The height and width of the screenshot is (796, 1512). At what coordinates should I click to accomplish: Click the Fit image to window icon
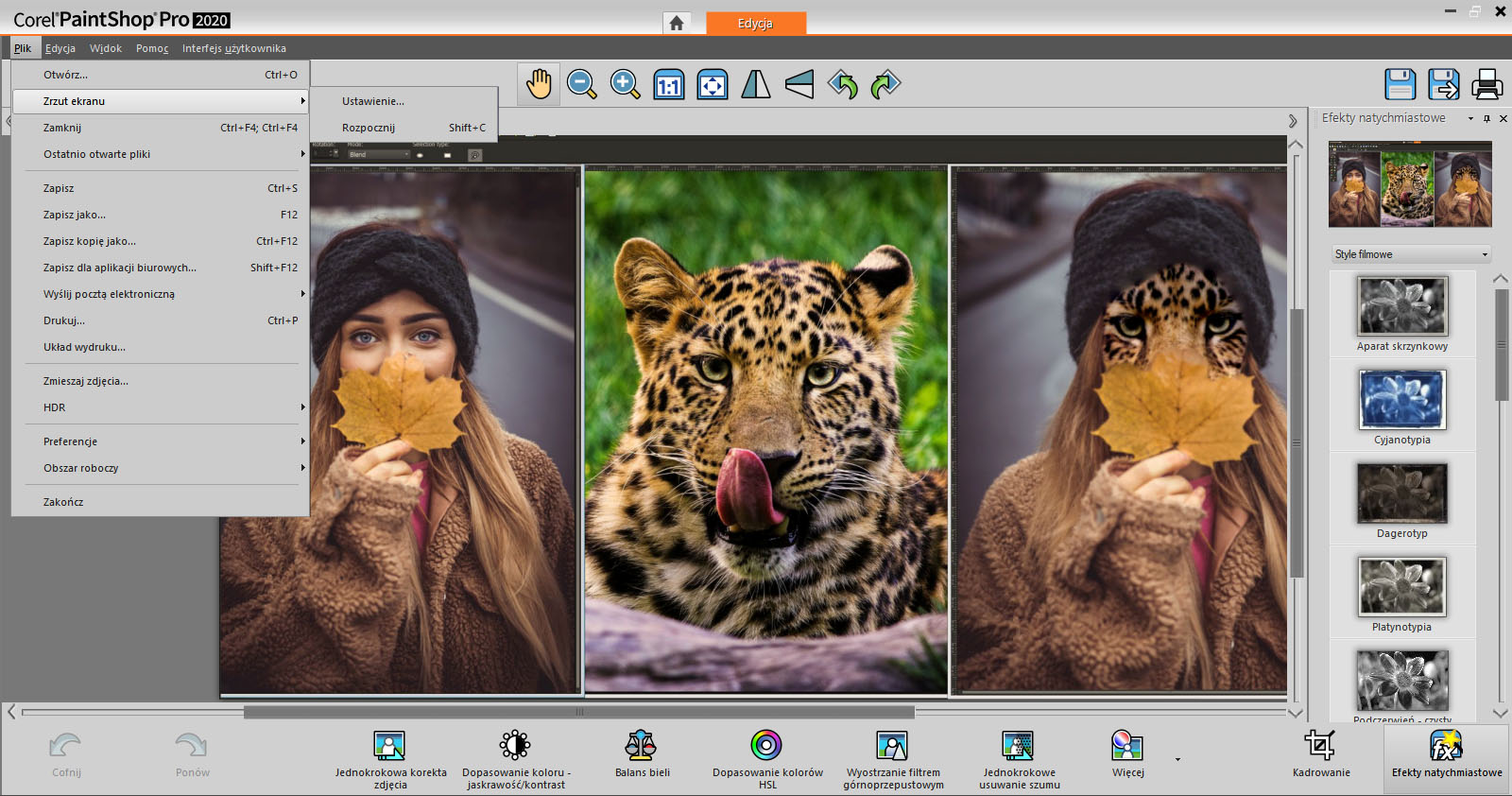713,84
